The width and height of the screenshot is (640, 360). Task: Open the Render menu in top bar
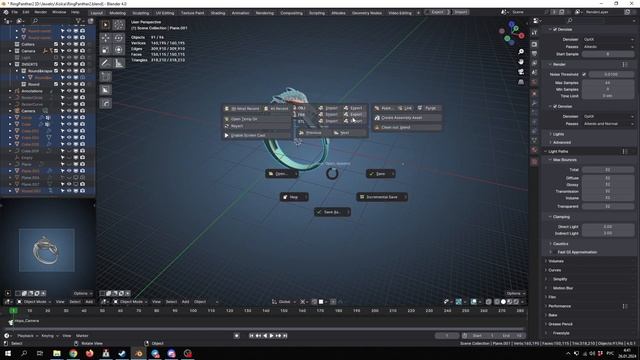pos(40,12)
